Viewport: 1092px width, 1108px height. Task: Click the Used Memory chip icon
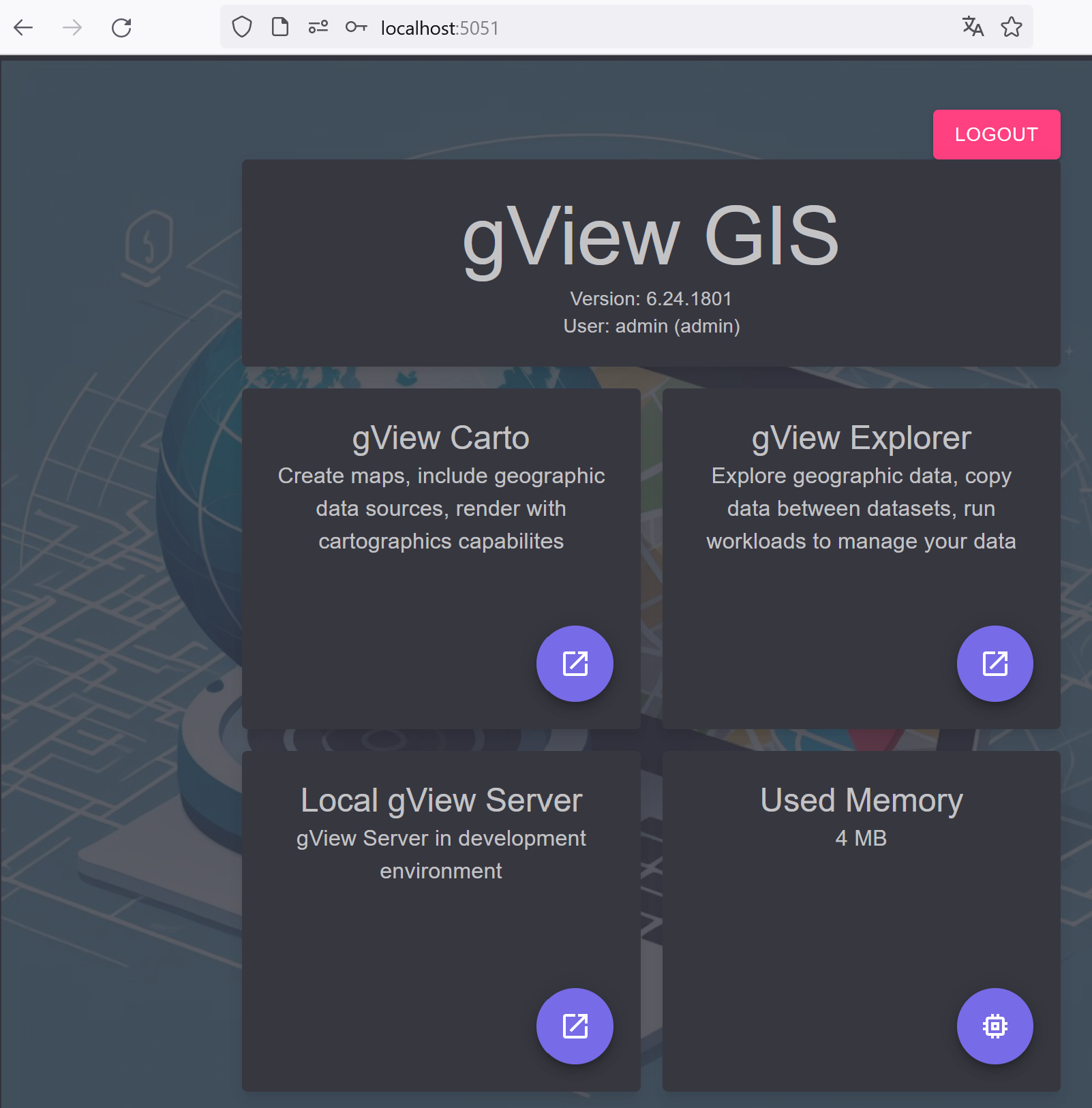click(x=995, y=1026)
